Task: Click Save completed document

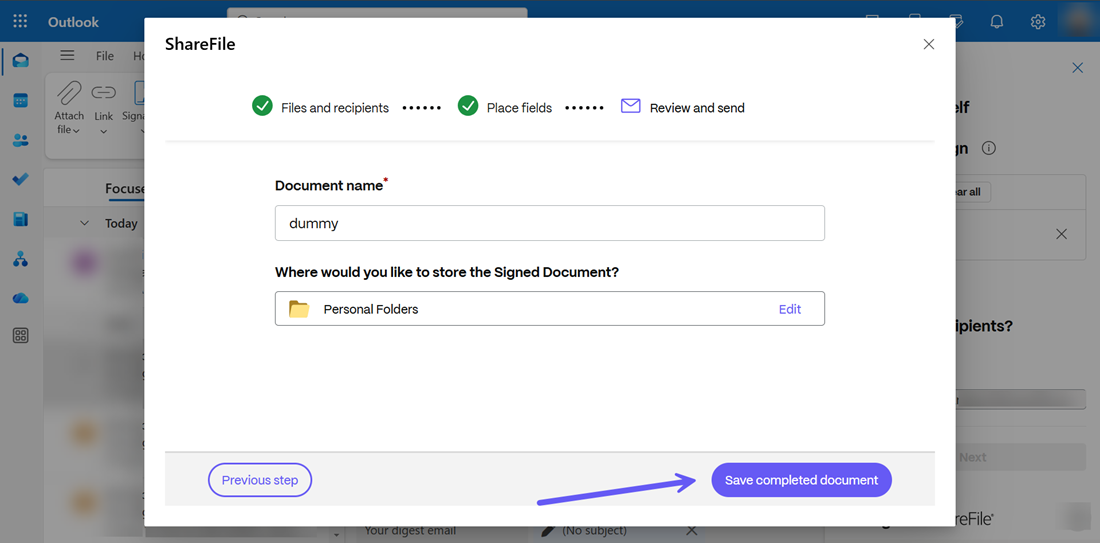Action: click(x=801, y=481)
